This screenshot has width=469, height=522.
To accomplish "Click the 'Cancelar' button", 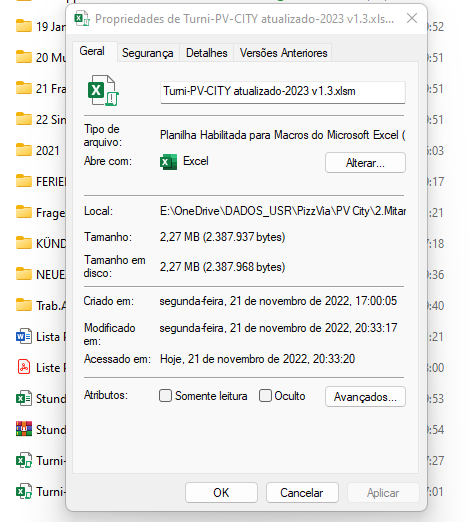I will click(x=302, y=492).
